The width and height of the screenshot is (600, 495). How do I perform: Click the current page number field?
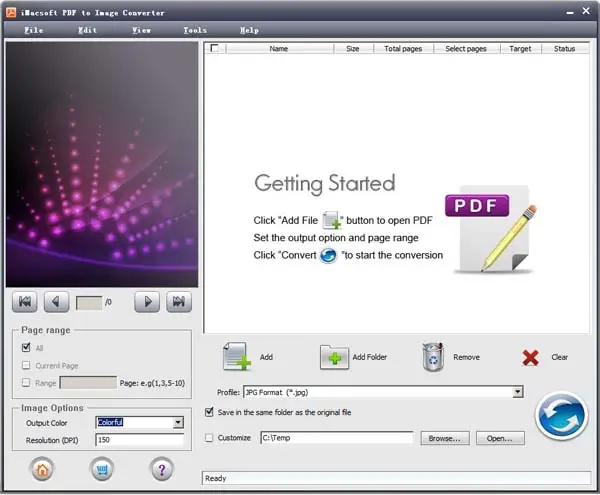(89, 302)
